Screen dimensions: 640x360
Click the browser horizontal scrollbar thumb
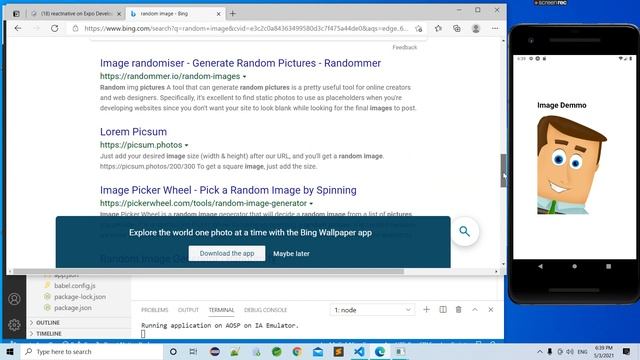coord(208,271)
